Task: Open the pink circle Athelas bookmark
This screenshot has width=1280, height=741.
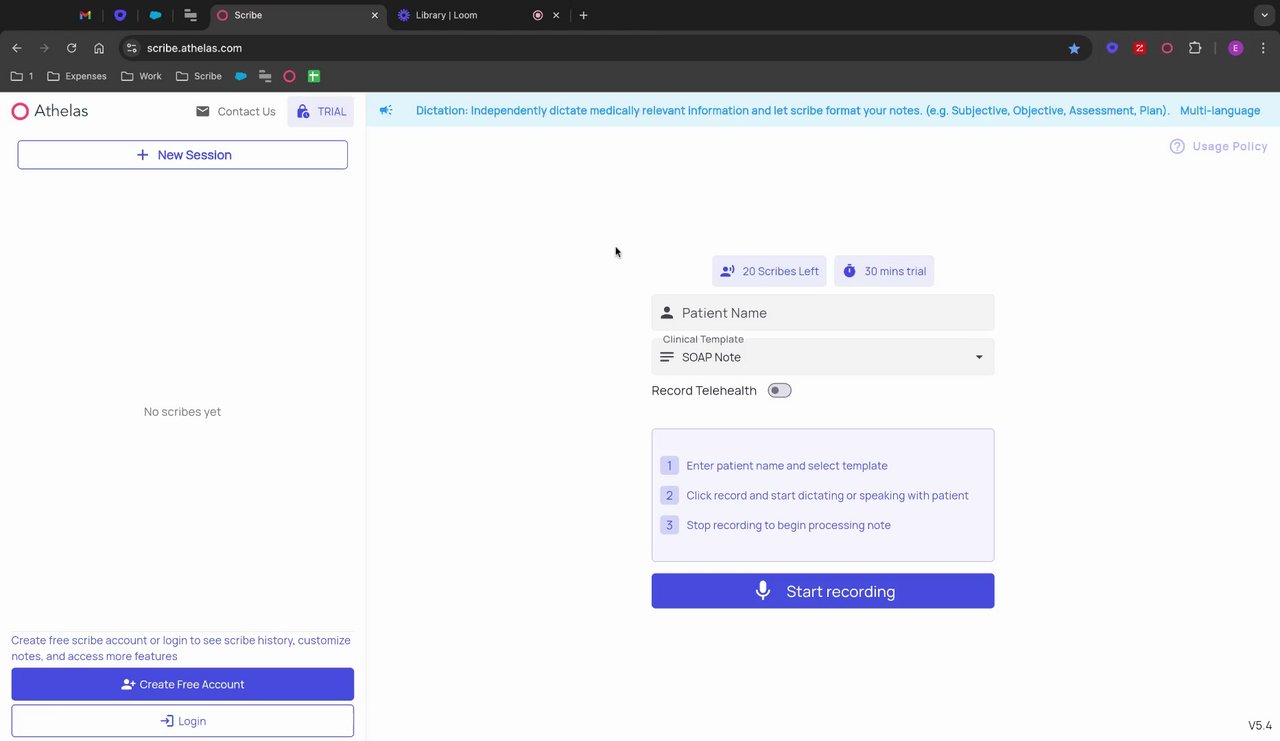Action: [289, 76]
